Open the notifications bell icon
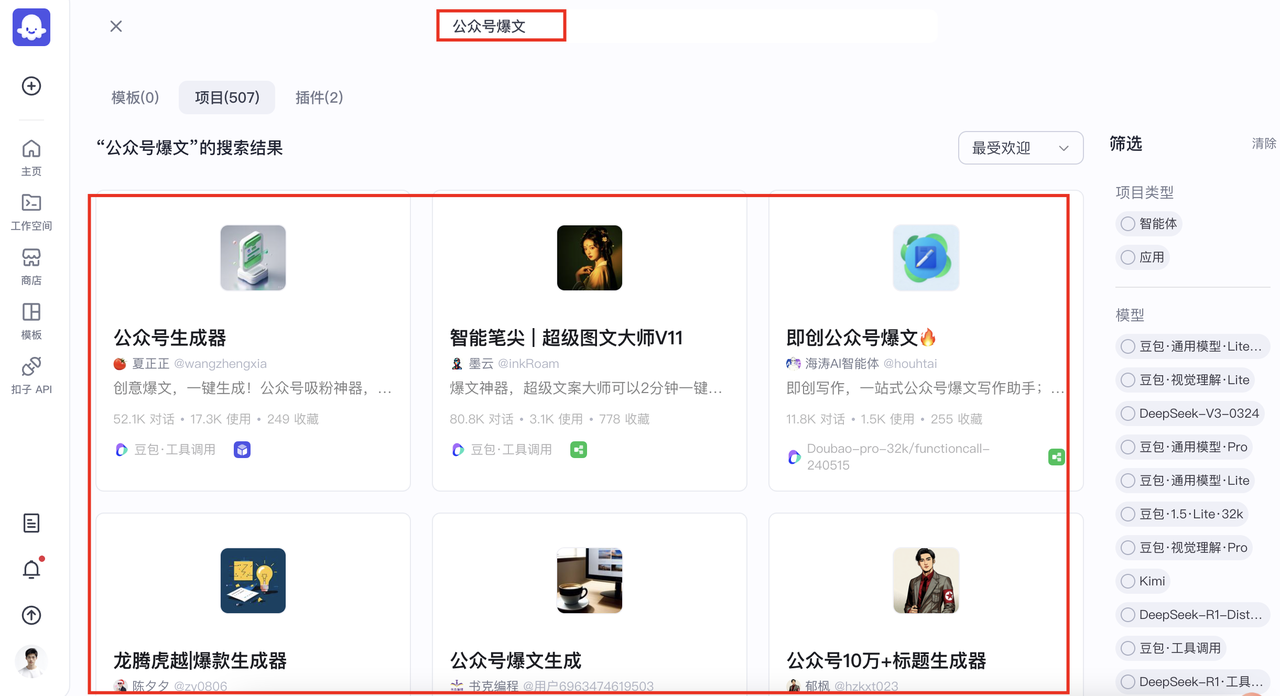The height and width of the screenshot is (696, 1280). (x=31, y=569)
